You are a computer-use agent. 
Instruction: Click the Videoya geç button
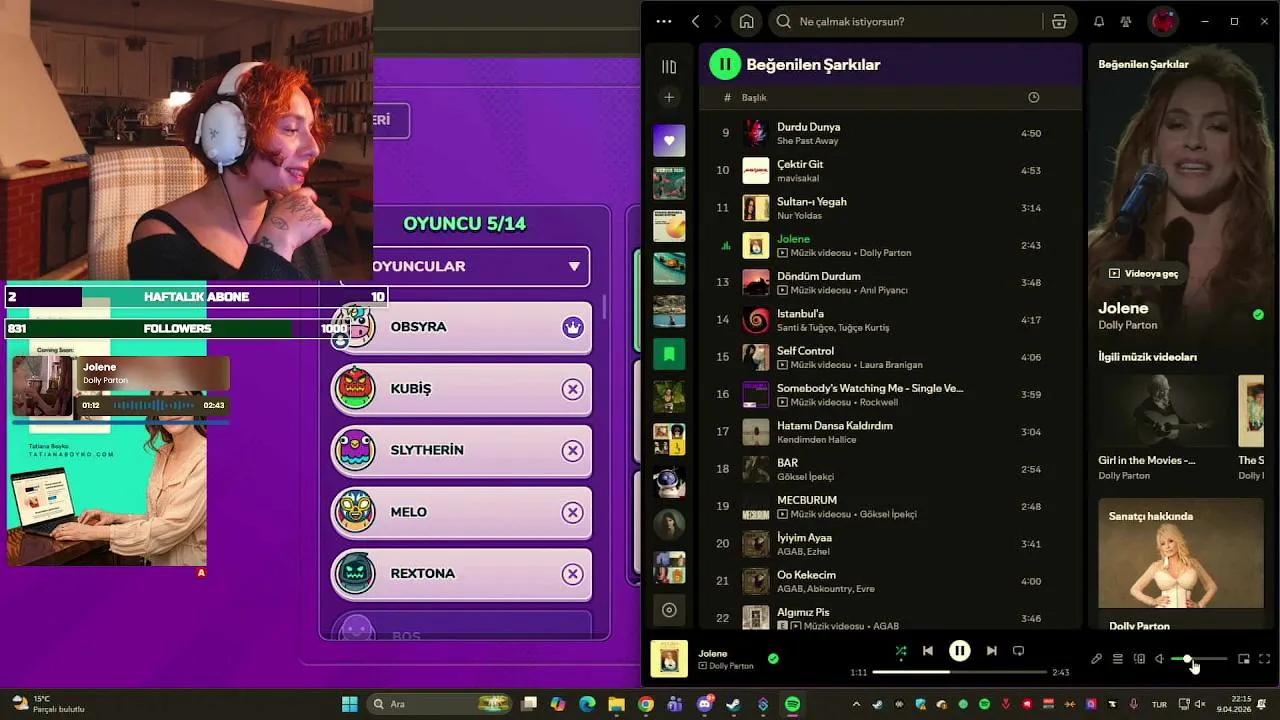[x=1143, y=273]
